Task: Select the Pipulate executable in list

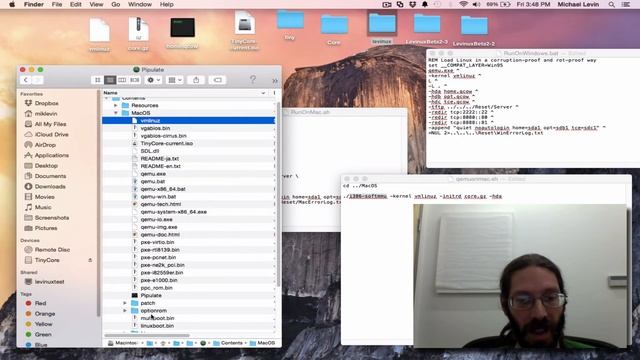Action: pyautogui.click(x=189, y=296)
